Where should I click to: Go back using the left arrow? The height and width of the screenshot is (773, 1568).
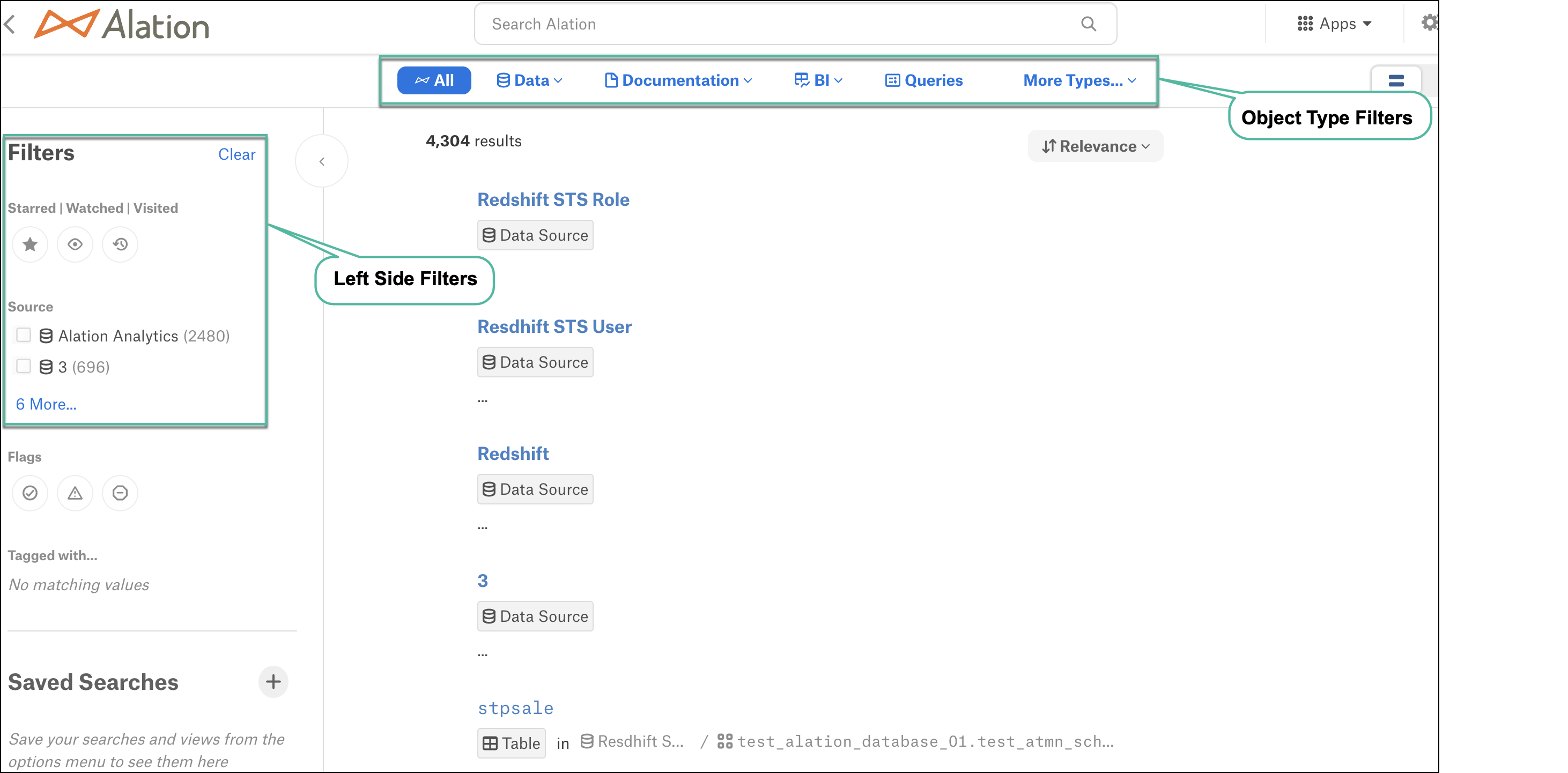pyautogui.click(x=10, y=24)
